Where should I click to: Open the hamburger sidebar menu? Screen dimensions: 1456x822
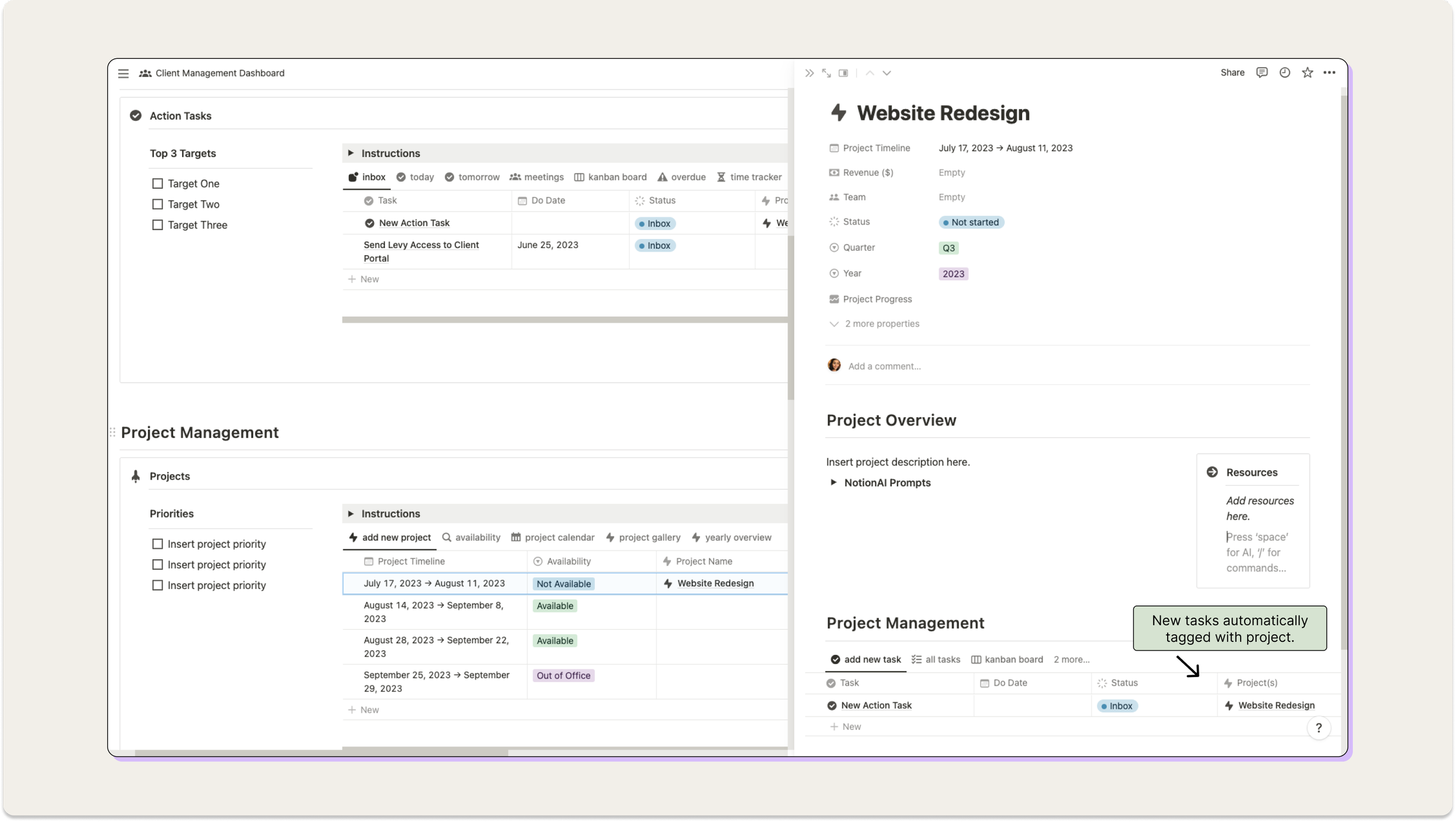pyautogui.click(x=123, y=73)
